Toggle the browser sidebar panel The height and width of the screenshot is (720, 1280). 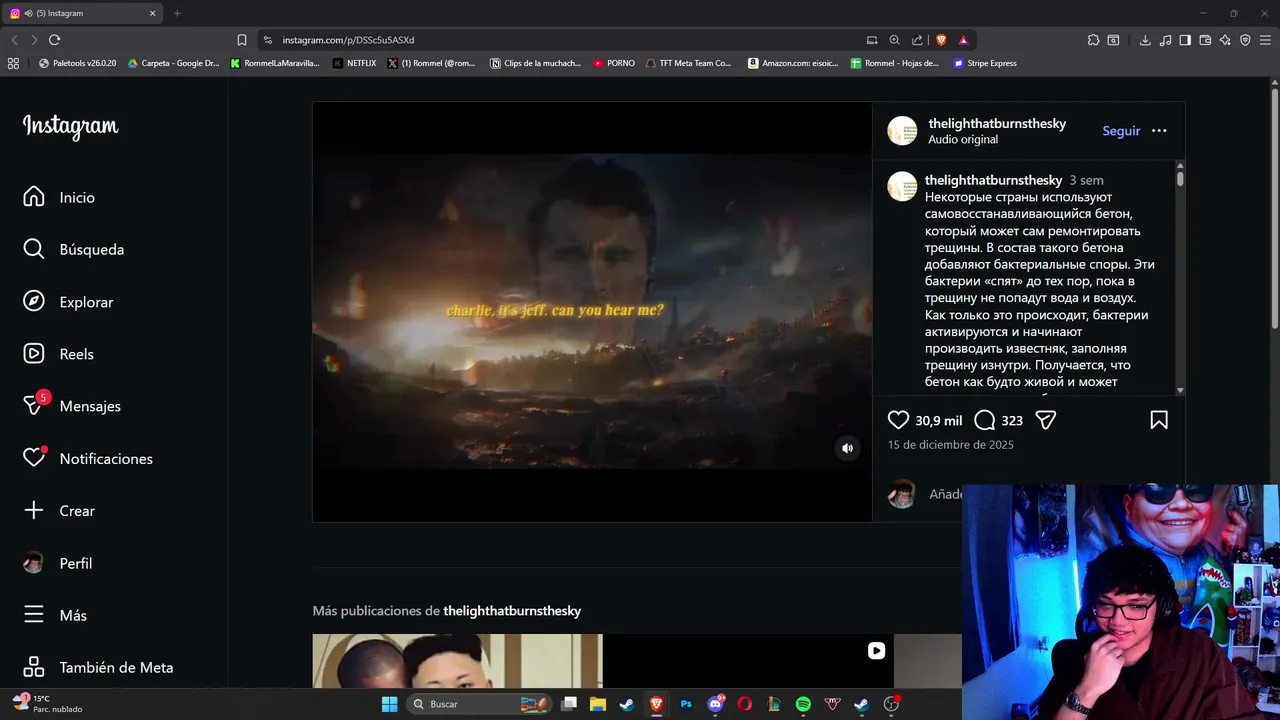[1185, 40]
